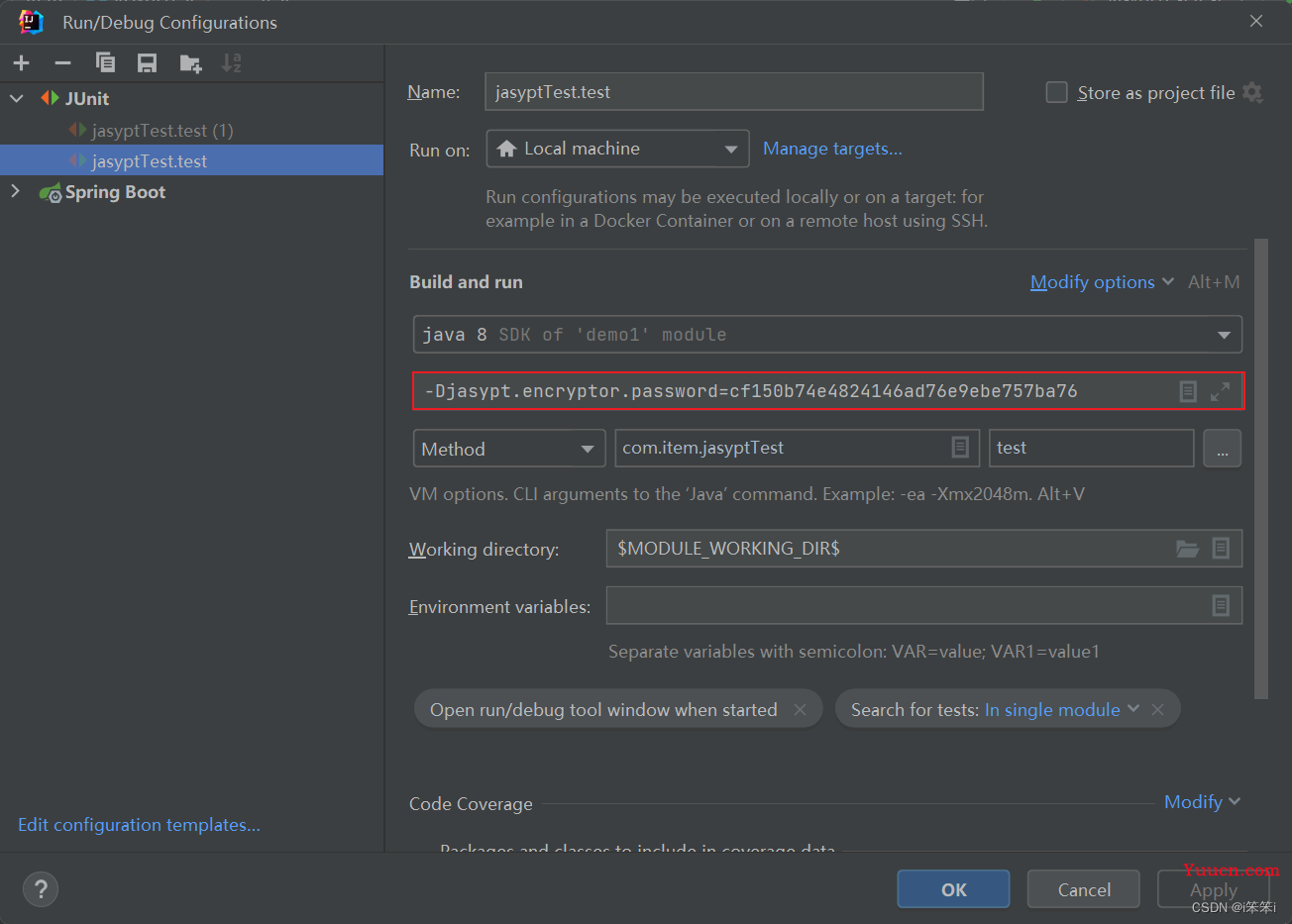The image size is (1292, 924).
Task: Open VM options text editor icon
Action: click(1188, 391)
